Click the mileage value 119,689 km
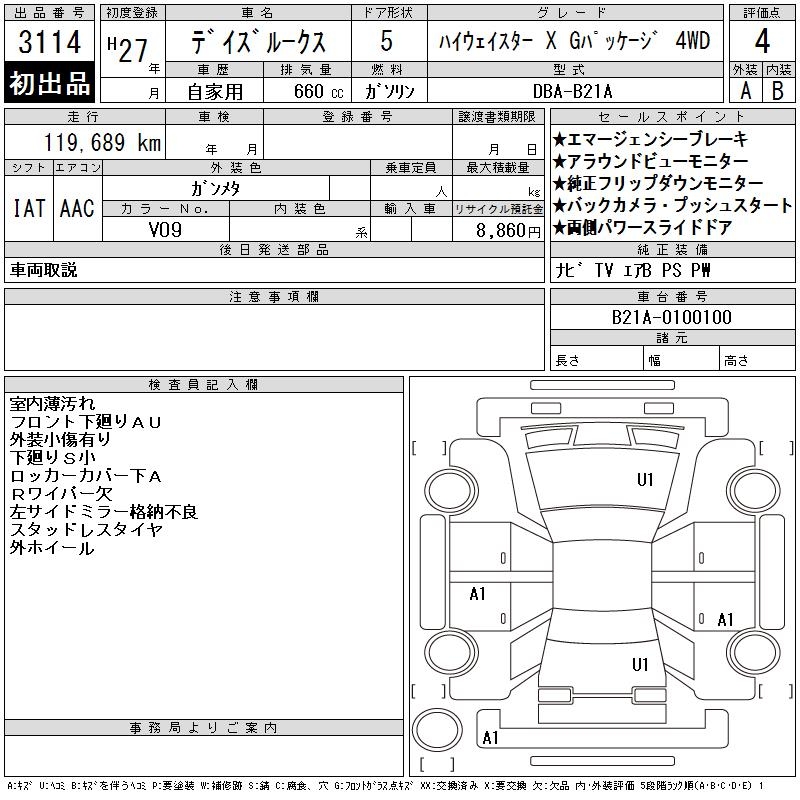This screenshot has width=800, height=800. pos(102,142)
